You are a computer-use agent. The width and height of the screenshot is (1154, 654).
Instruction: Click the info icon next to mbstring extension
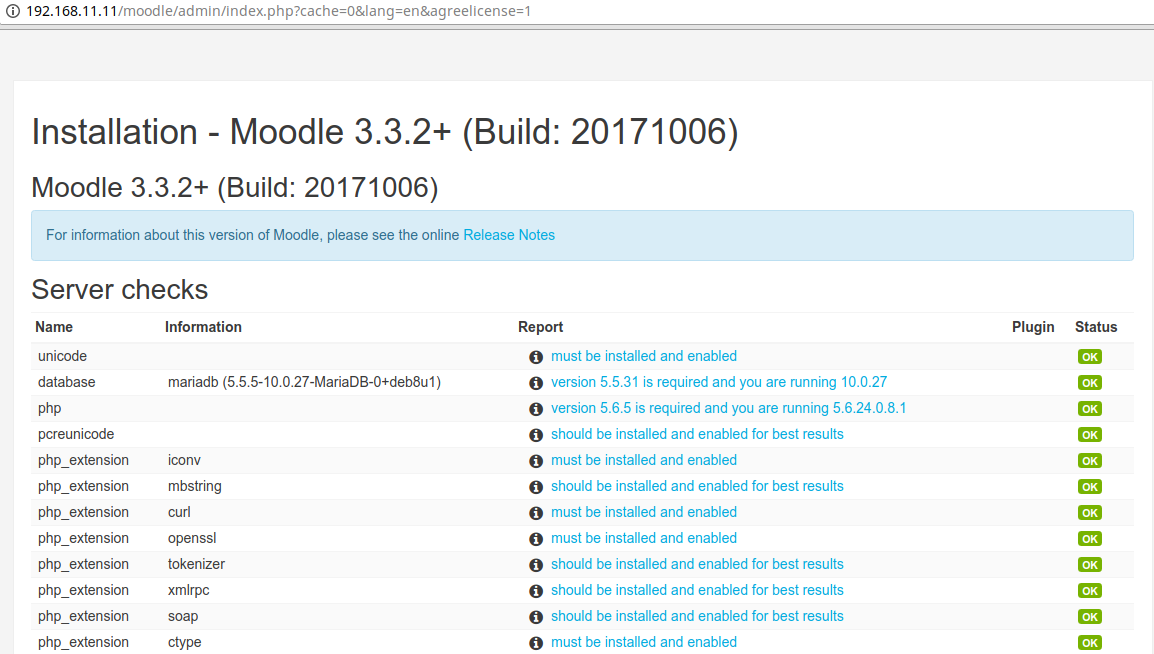[x=536, y=486]
